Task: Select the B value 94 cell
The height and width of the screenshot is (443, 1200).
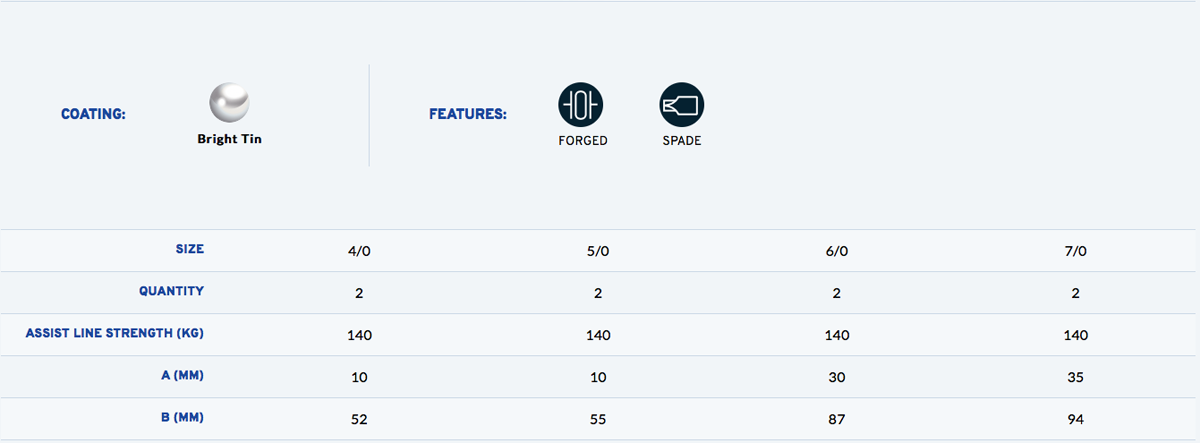Action: (x=1075, y=419)
